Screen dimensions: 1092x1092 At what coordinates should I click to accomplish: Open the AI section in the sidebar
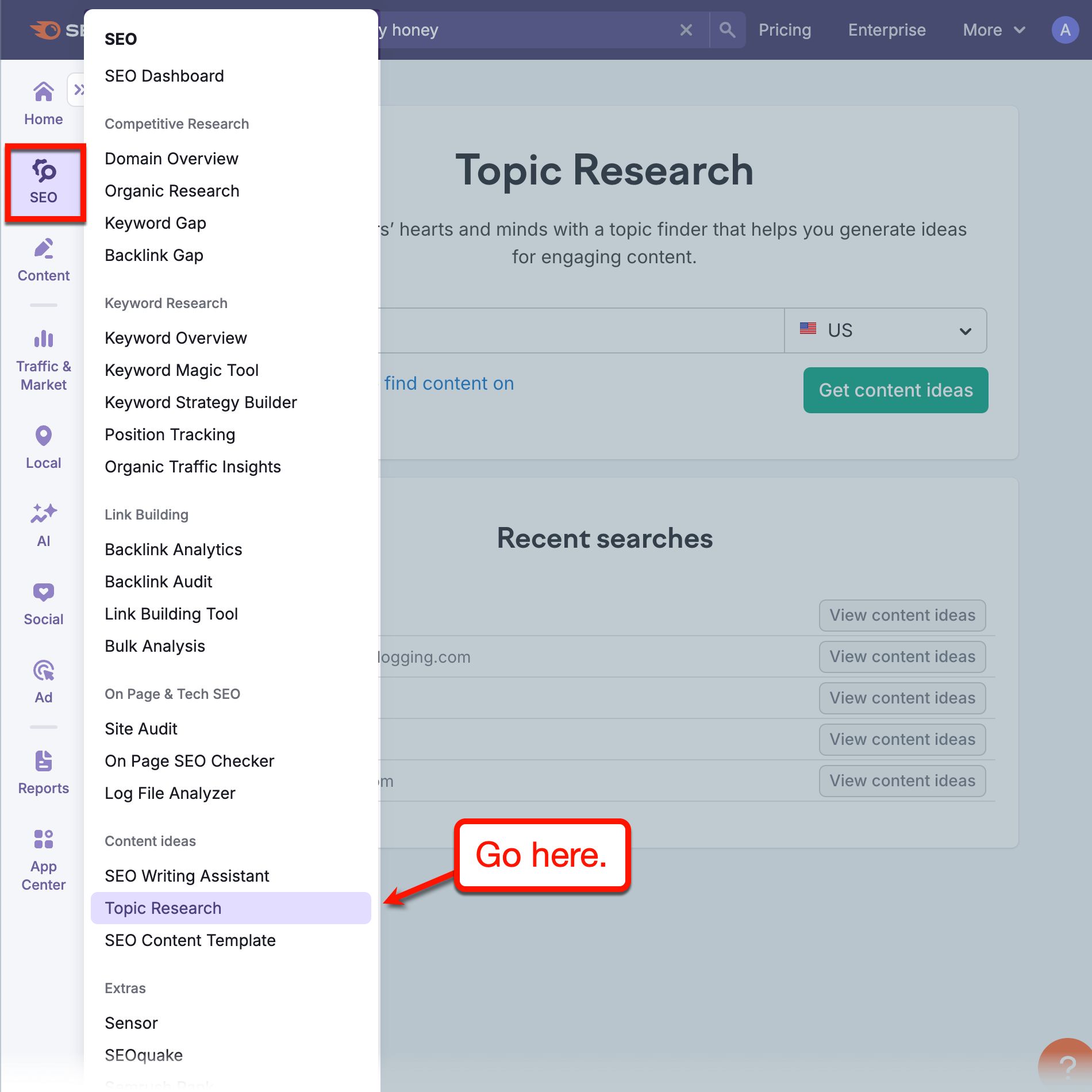point(43,523)
